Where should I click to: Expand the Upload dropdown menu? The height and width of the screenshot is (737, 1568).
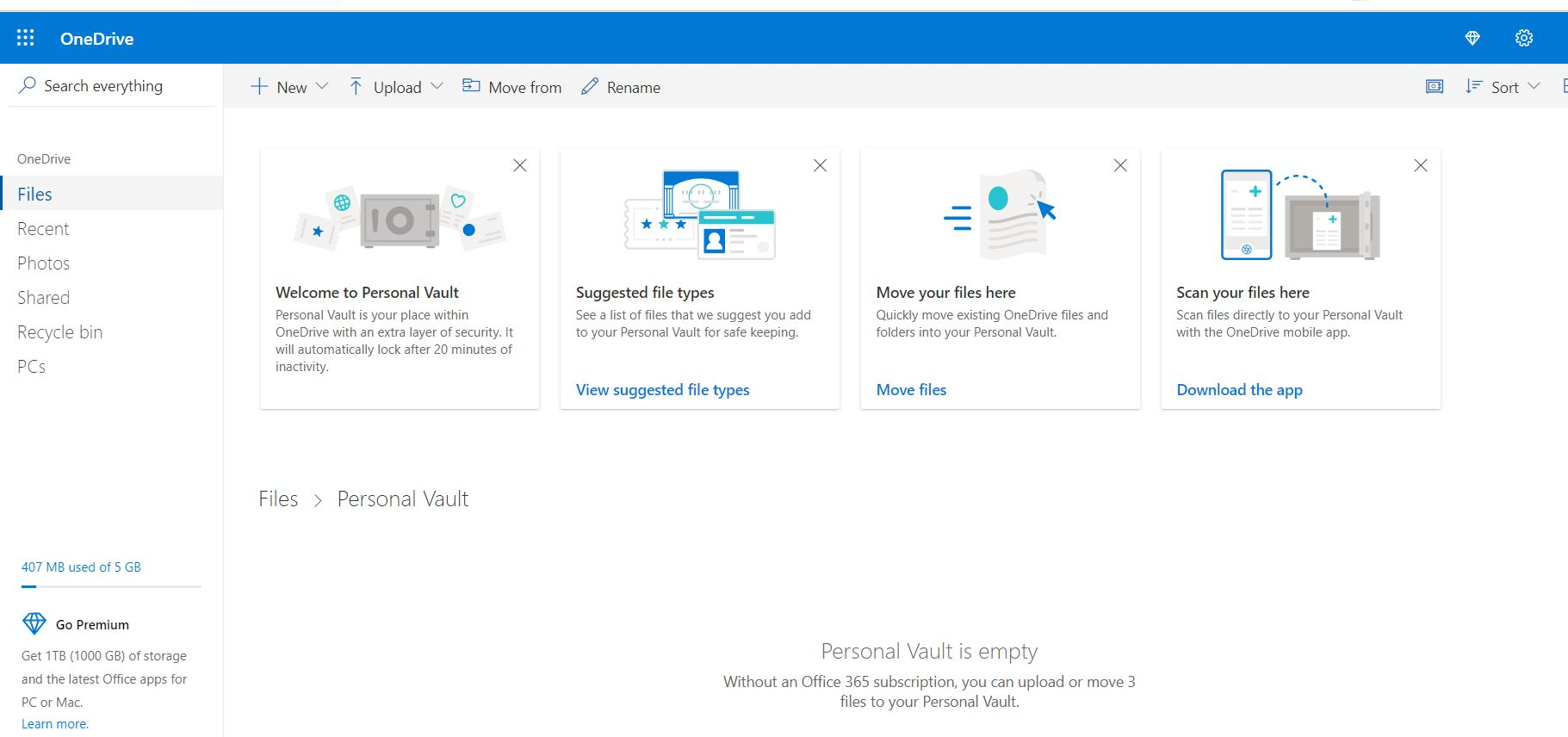click(x=396, y=87)
